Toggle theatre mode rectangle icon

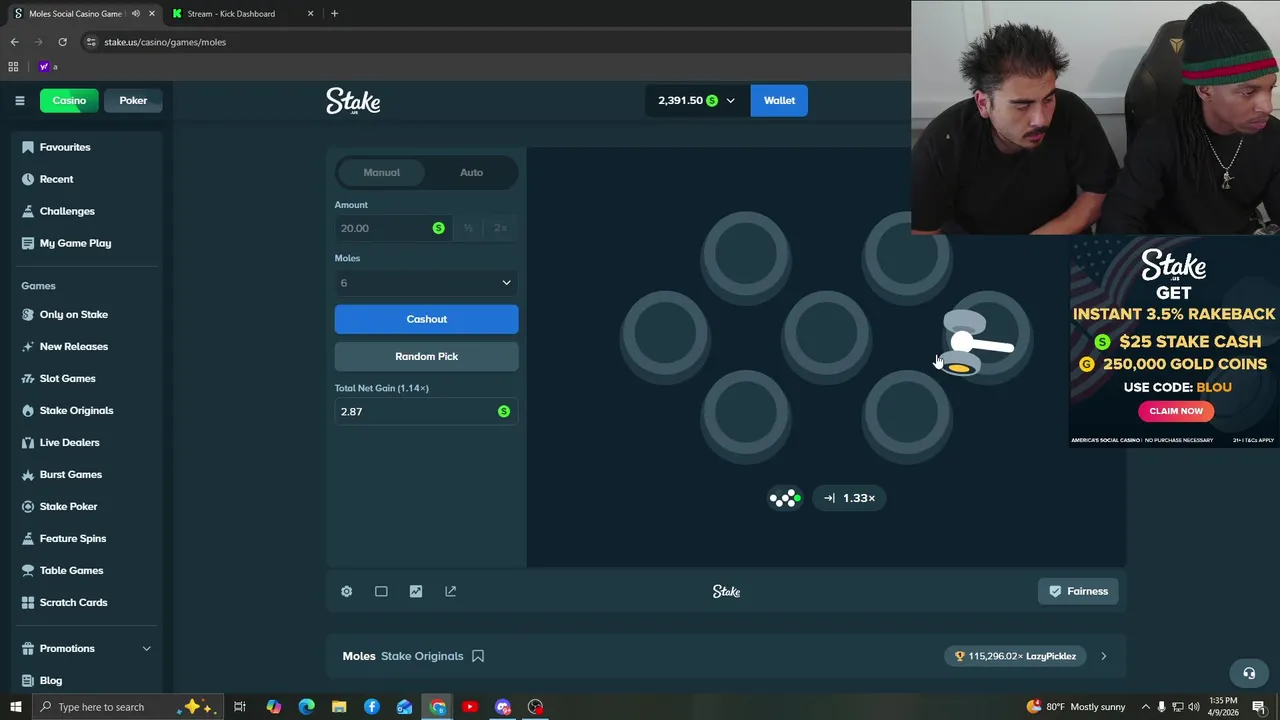click(x=381, y=591)
